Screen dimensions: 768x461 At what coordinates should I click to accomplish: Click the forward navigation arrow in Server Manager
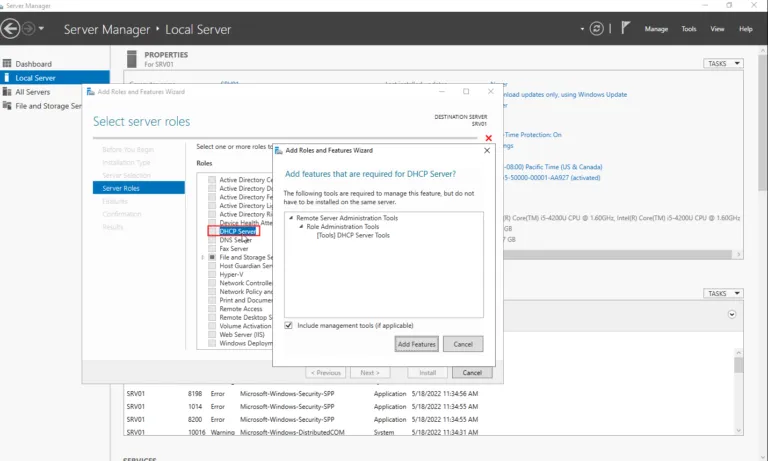pyautogui.click(x=28, y=29)
